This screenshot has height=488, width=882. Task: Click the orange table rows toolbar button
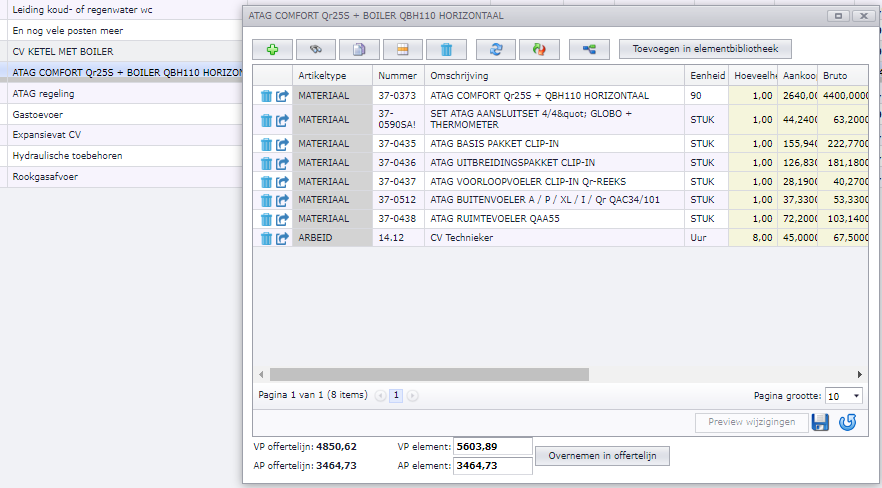coord(403,49)
